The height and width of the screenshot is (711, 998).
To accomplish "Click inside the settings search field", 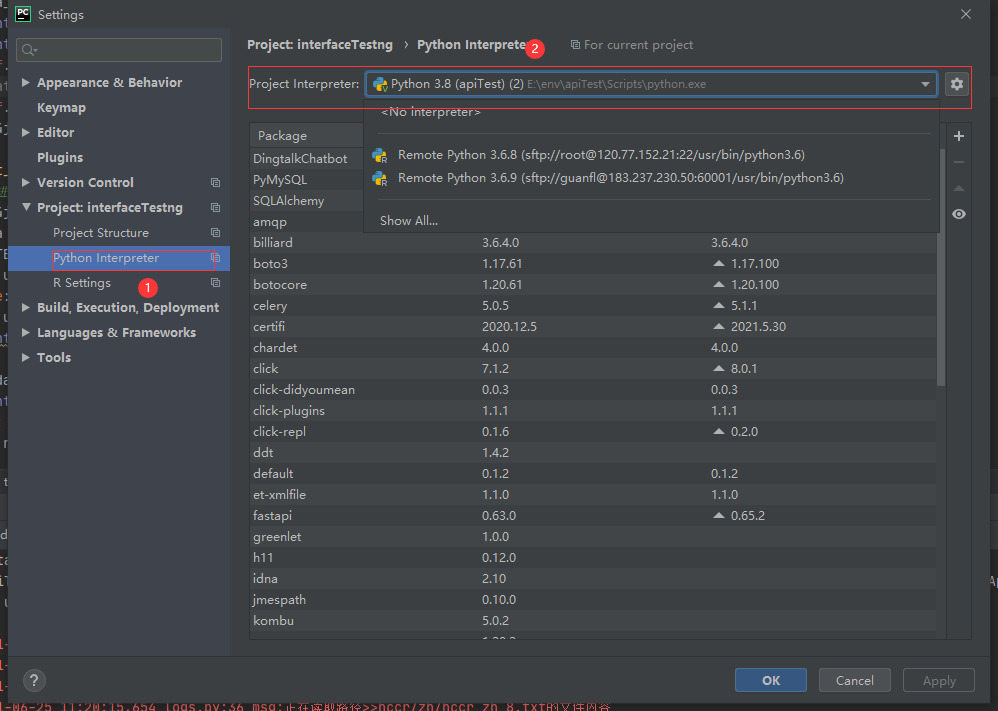I will (x=120, y=50).
